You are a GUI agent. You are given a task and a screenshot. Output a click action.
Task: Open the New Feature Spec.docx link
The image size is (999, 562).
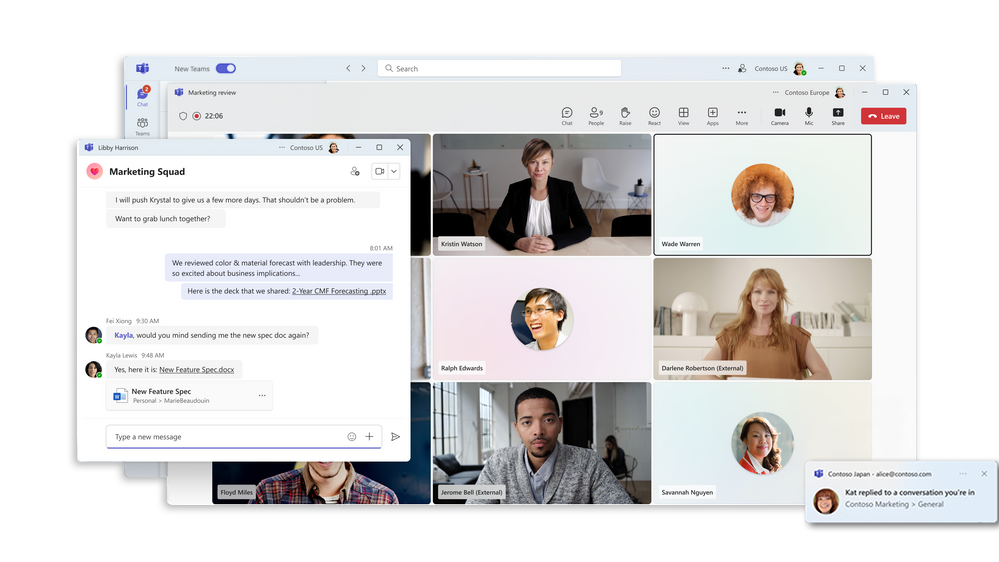tap(196, 370)
